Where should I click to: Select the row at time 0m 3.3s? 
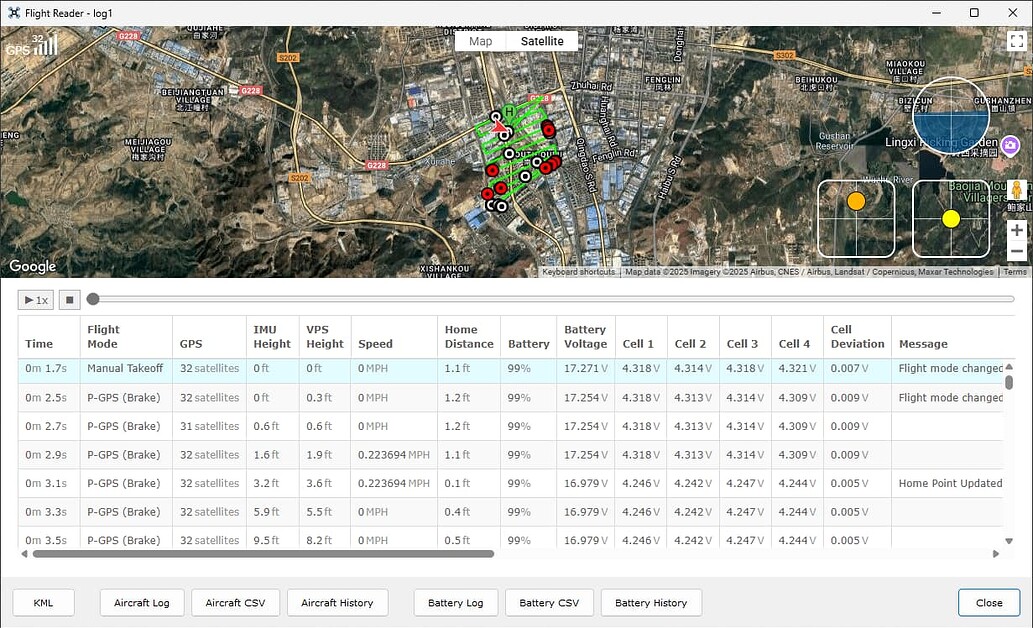click(511, 511)
